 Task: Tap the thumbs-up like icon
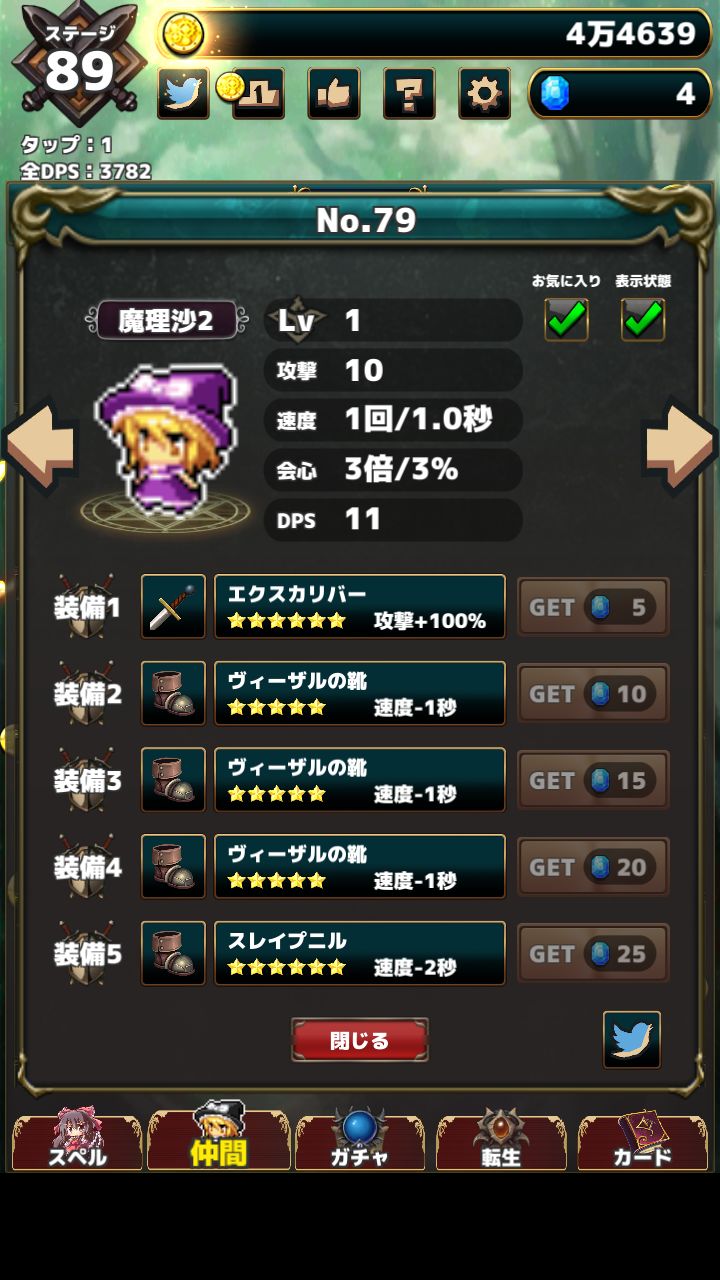coord(334,94)
